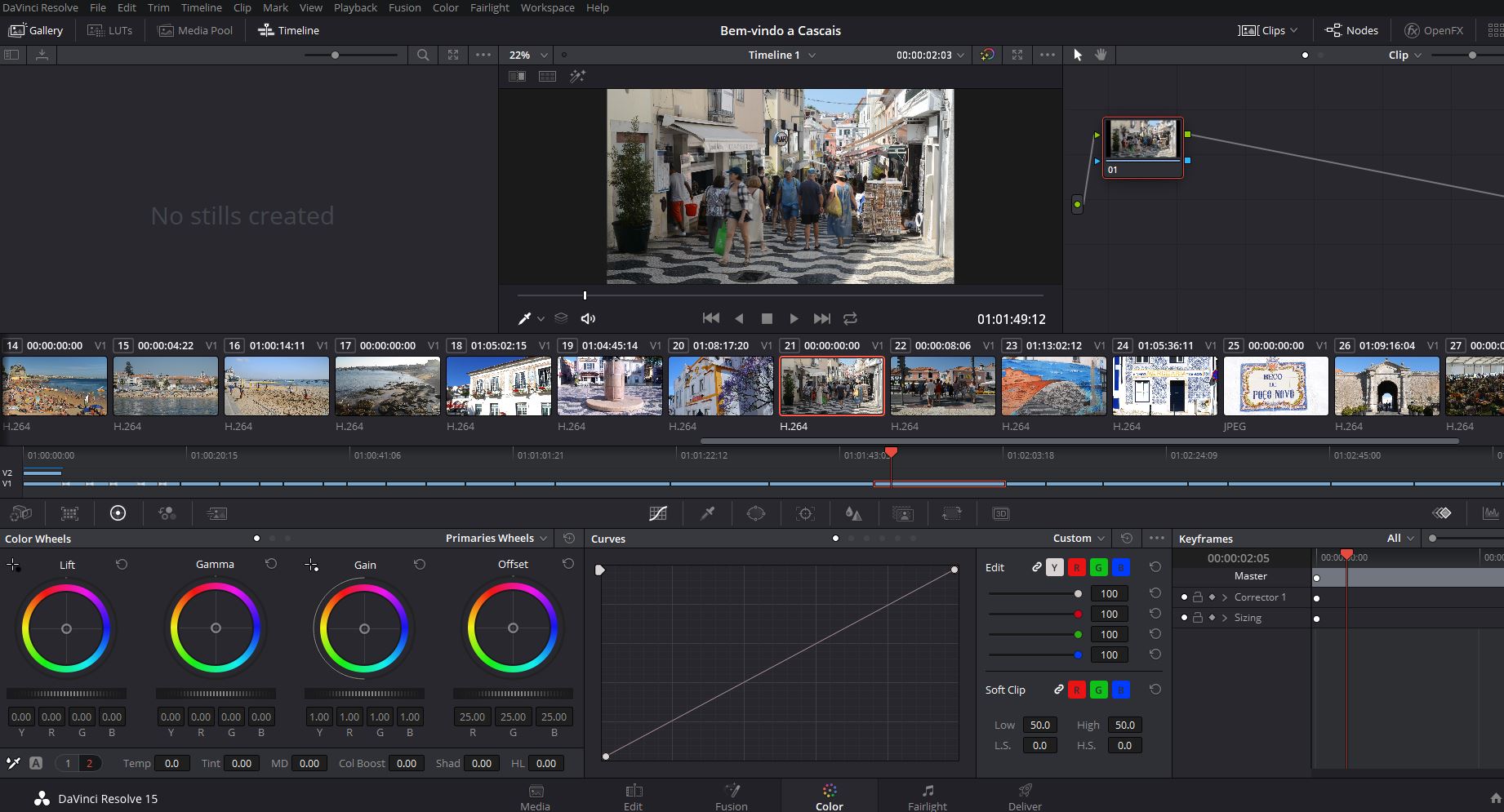This screenshot has height=812, width=1504.
Task: Open the Tracker palette icon
Action: tap(805, 513)
